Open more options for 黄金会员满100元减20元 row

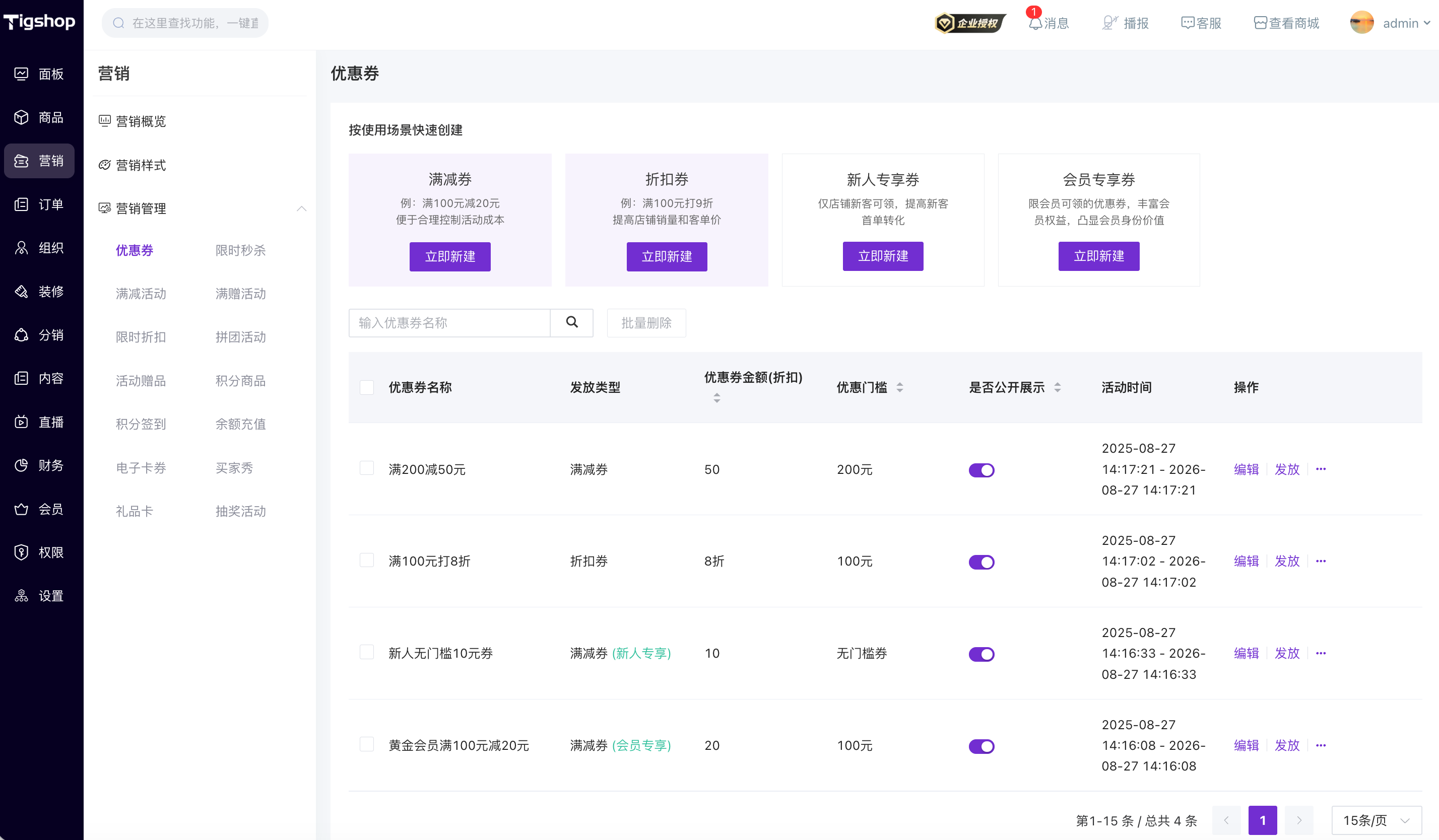(x=1321, y=745)
